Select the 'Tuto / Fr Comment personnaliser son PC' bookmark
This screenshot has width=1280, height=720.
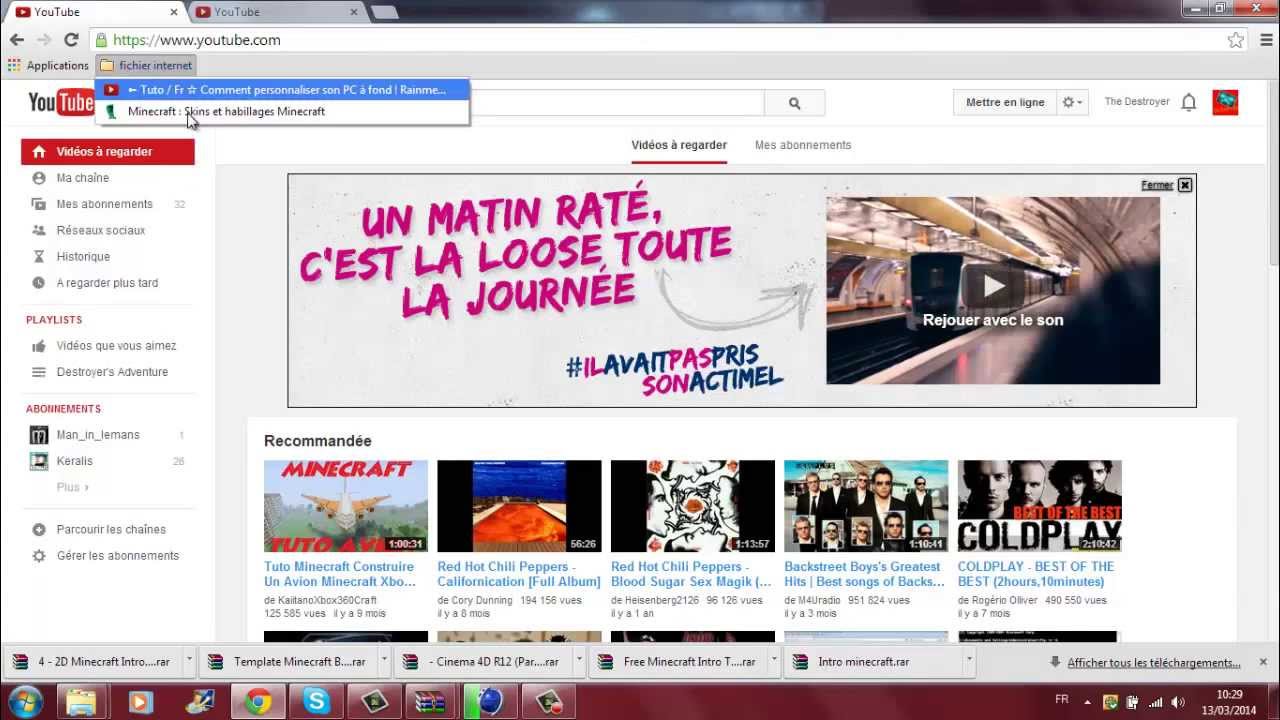tap(282, 90)
